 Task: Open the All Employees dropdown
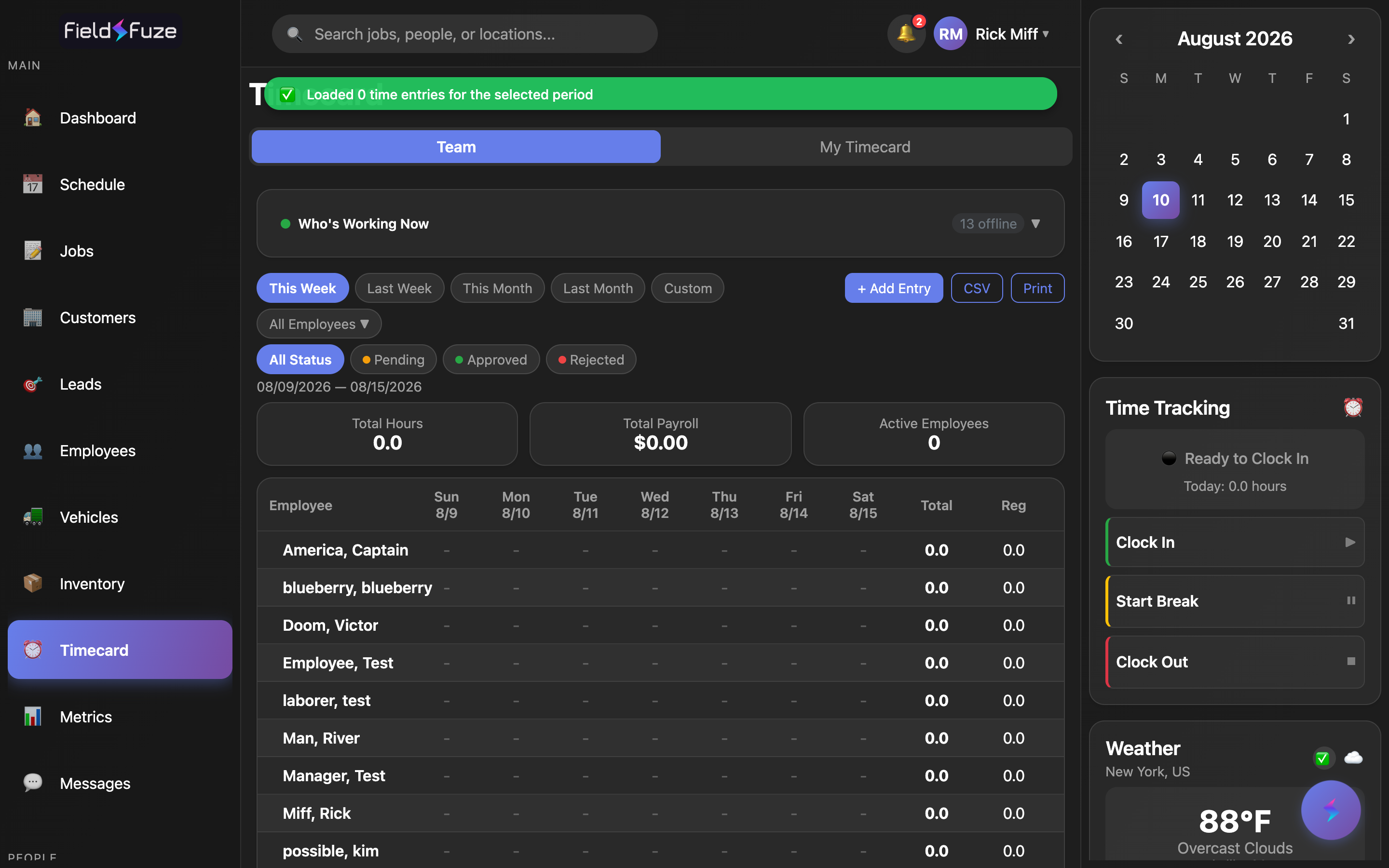point(319,324)
